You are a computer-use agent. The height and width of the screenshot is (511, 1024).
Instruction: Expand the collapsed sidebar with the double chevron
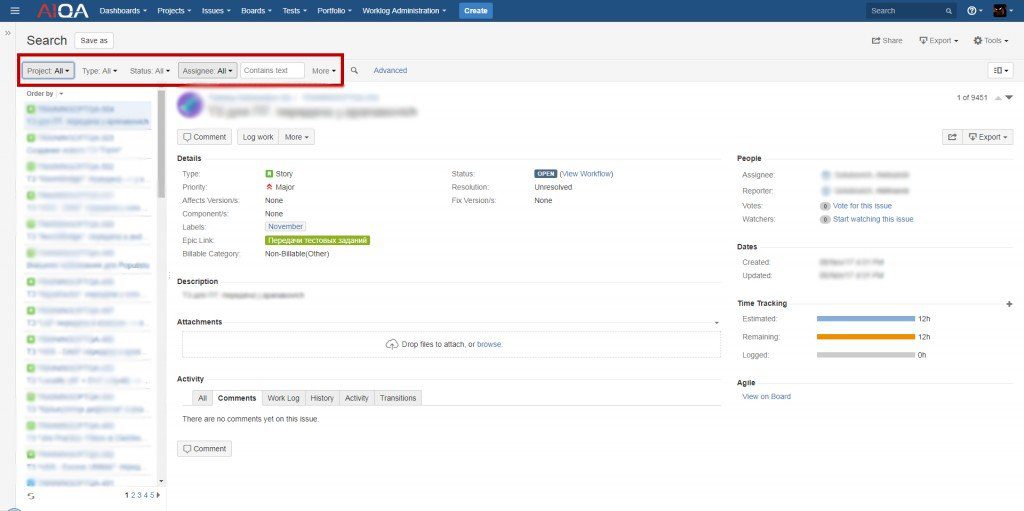coord(8,33)
